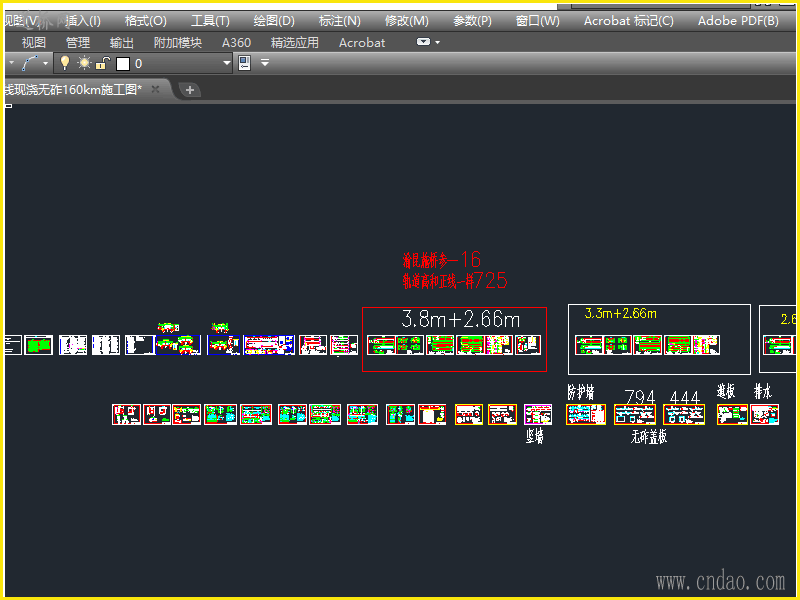The image size is (800, 600).
Task: Select the 3.8m+2.66m title text
Action: [x=461, y=320]
